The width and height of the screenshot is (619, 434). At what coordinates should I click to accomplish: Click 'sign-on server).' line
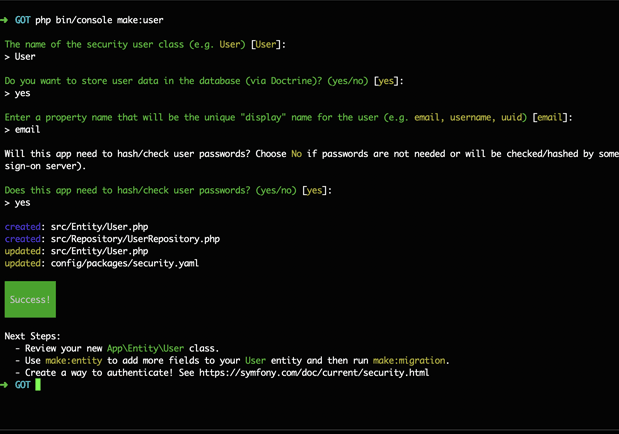[45, 166]
